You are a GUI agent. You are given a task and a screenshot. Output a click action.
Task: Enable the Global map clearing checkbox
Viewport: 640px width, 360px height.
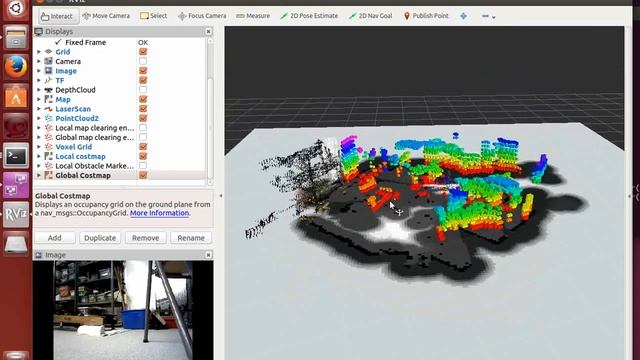click(x=143, y=138)
